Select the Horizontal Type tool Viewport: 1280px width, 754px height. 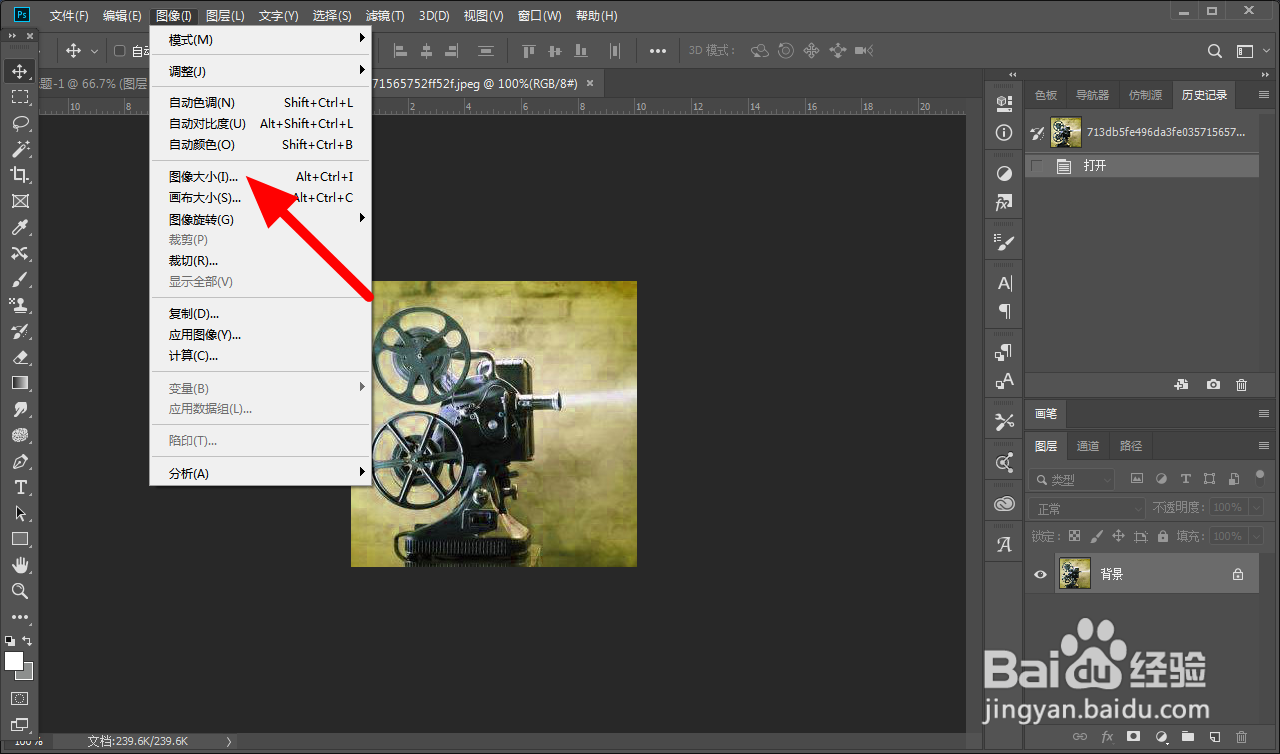(20, 487)
